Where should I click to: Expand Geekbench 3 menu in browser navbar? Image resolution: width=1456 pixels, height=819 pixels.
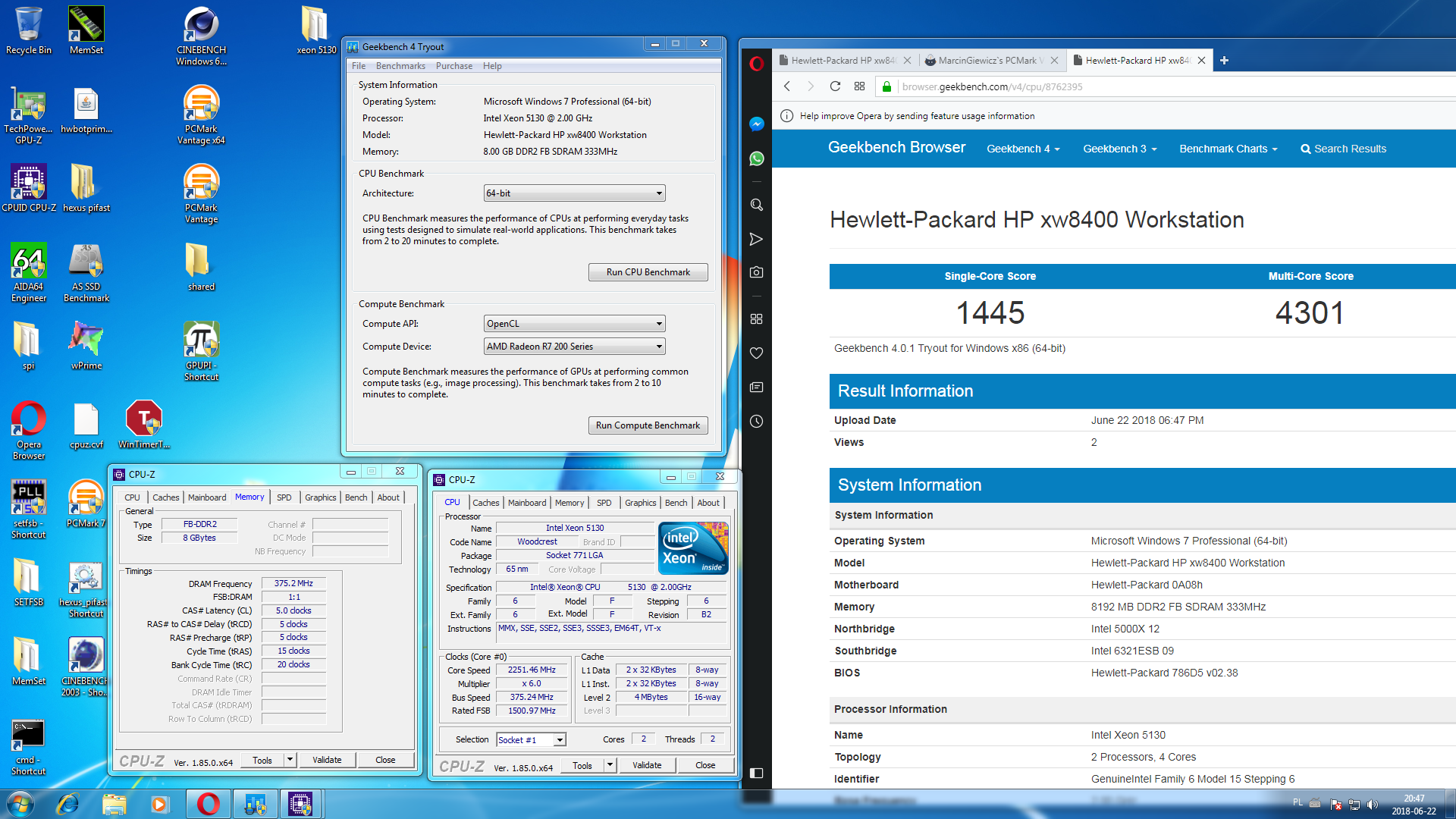tap(1119, 149)
